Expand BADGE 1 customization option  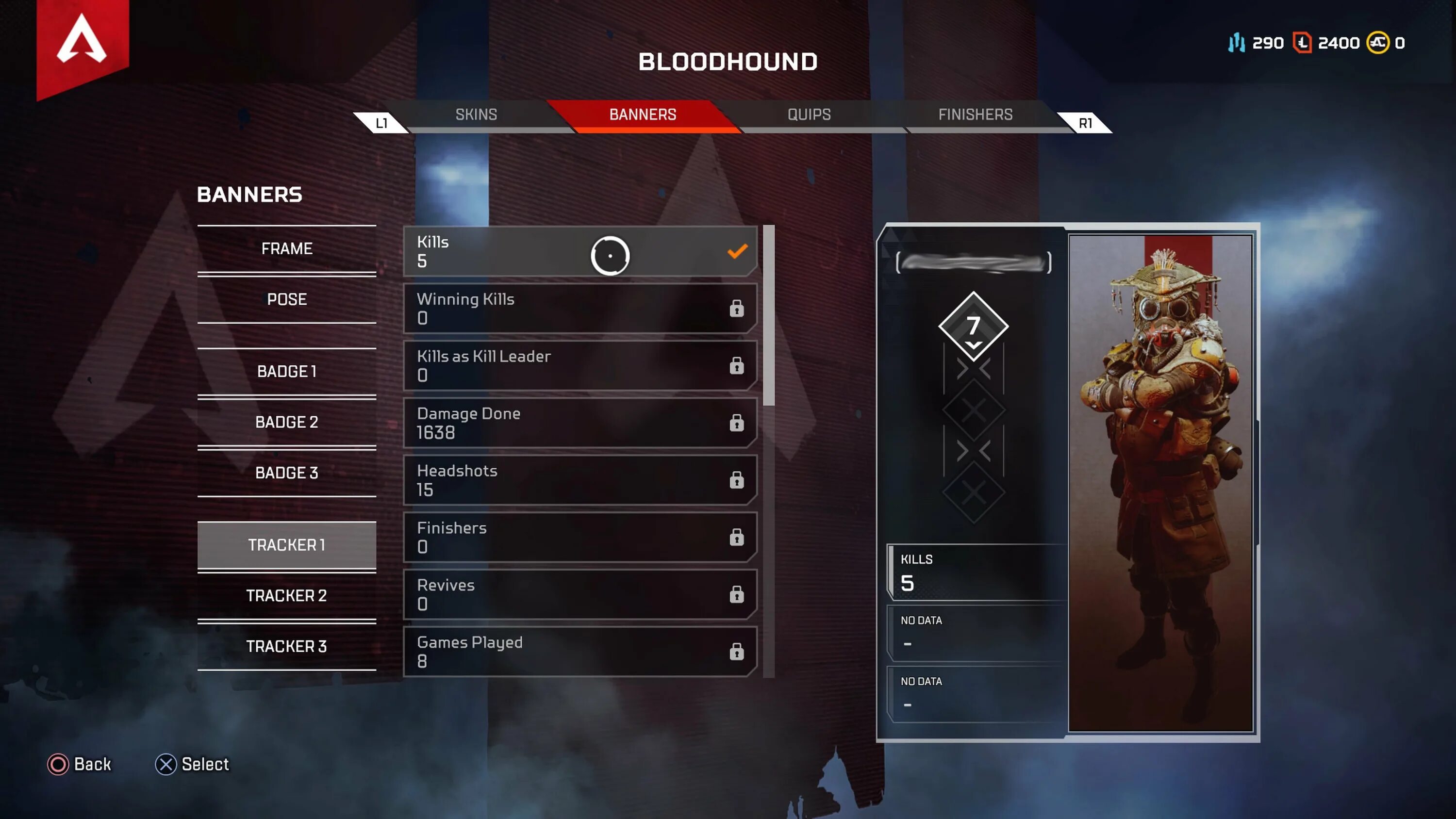(286, 371)
